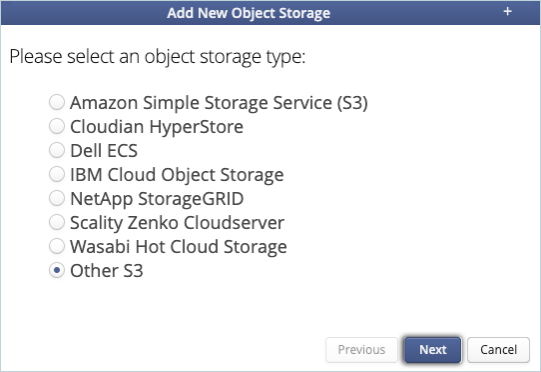Pick the NetApp StorageGRID radio button
541x372 pixels.
57,198
